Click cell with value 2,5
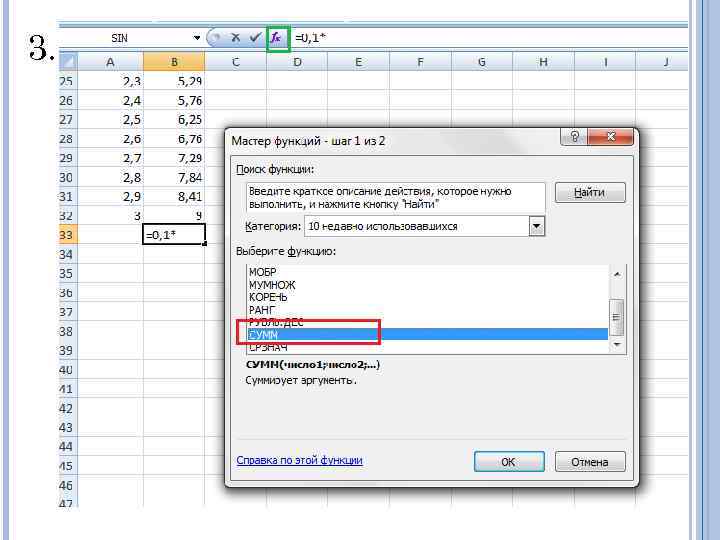The height and width of the screenshot is (540, 720). pos(110,119)
